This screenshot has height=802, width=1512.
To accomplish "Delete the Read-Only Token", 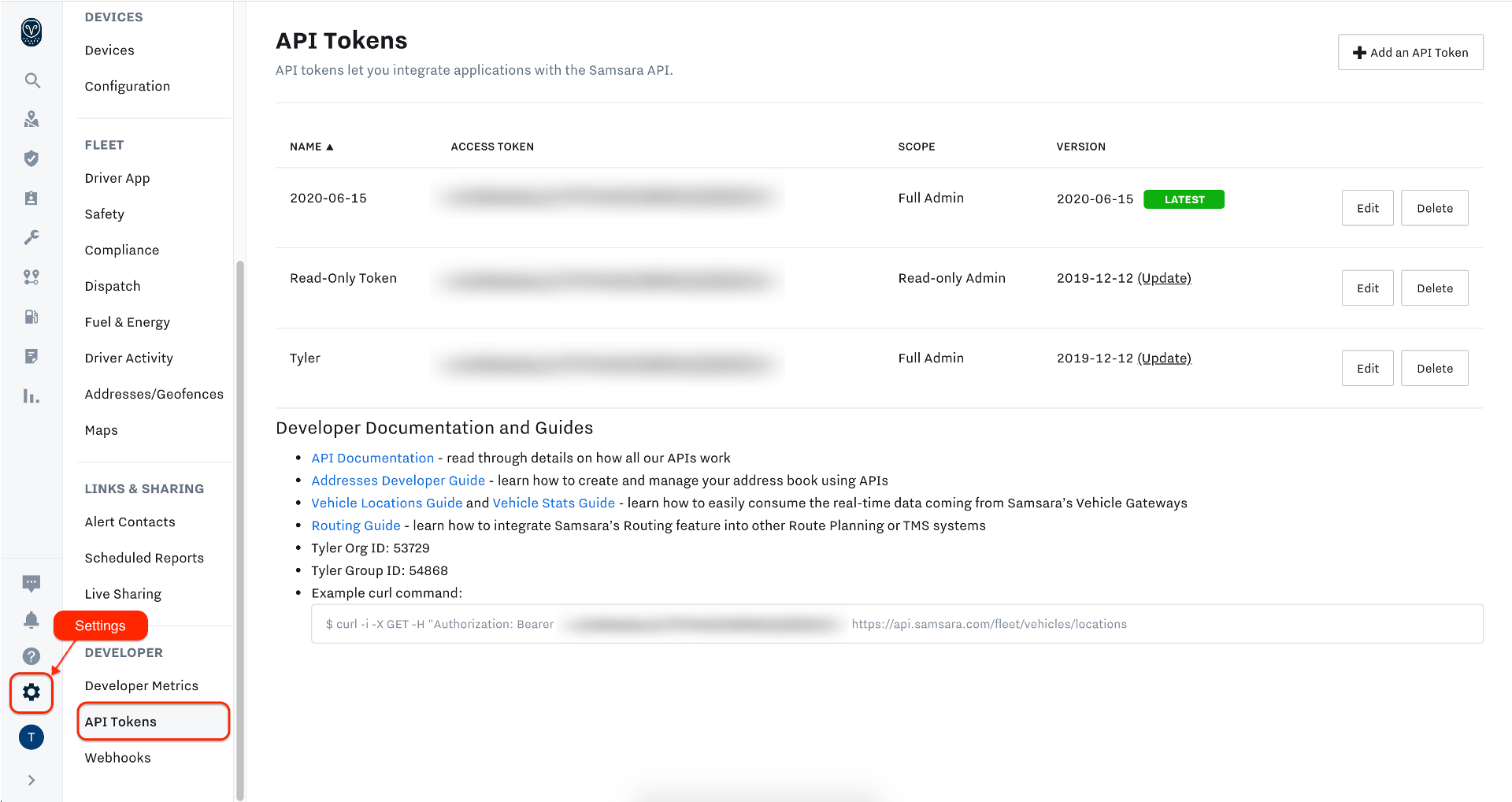I will [x=1435, y=288].
